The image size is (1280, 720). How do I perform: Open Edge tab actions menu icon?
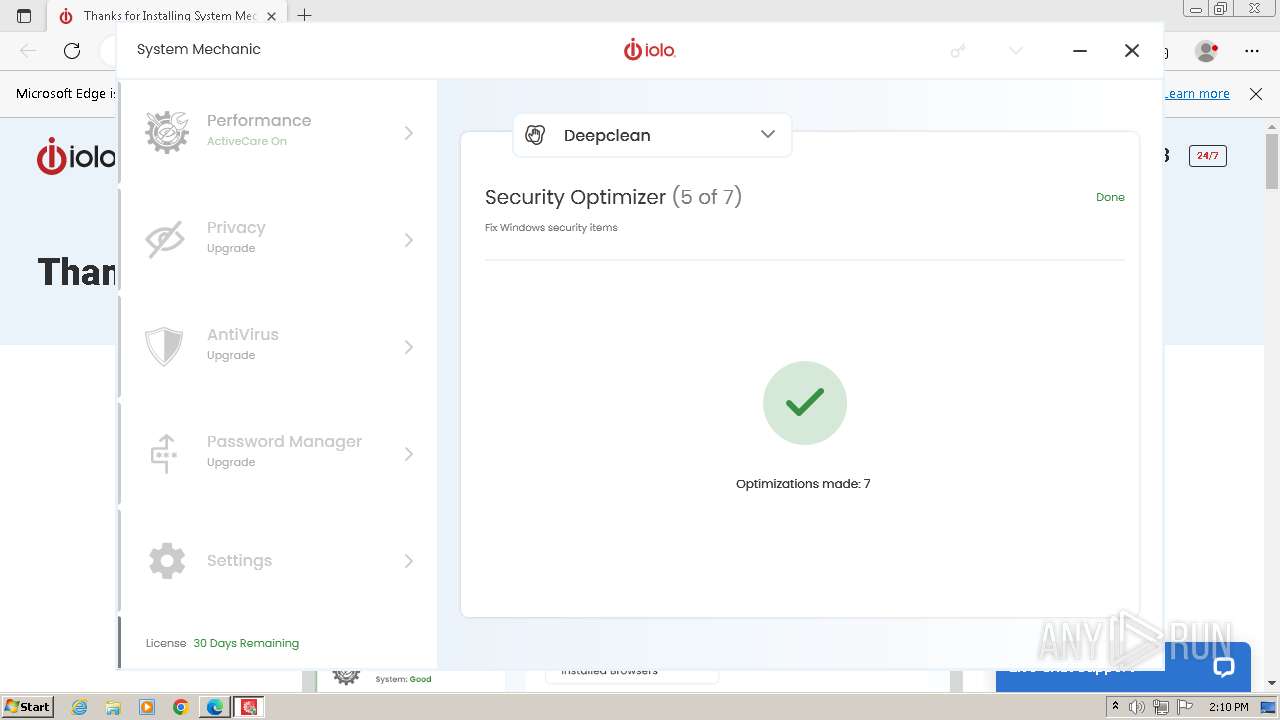[x=24, y=16]
